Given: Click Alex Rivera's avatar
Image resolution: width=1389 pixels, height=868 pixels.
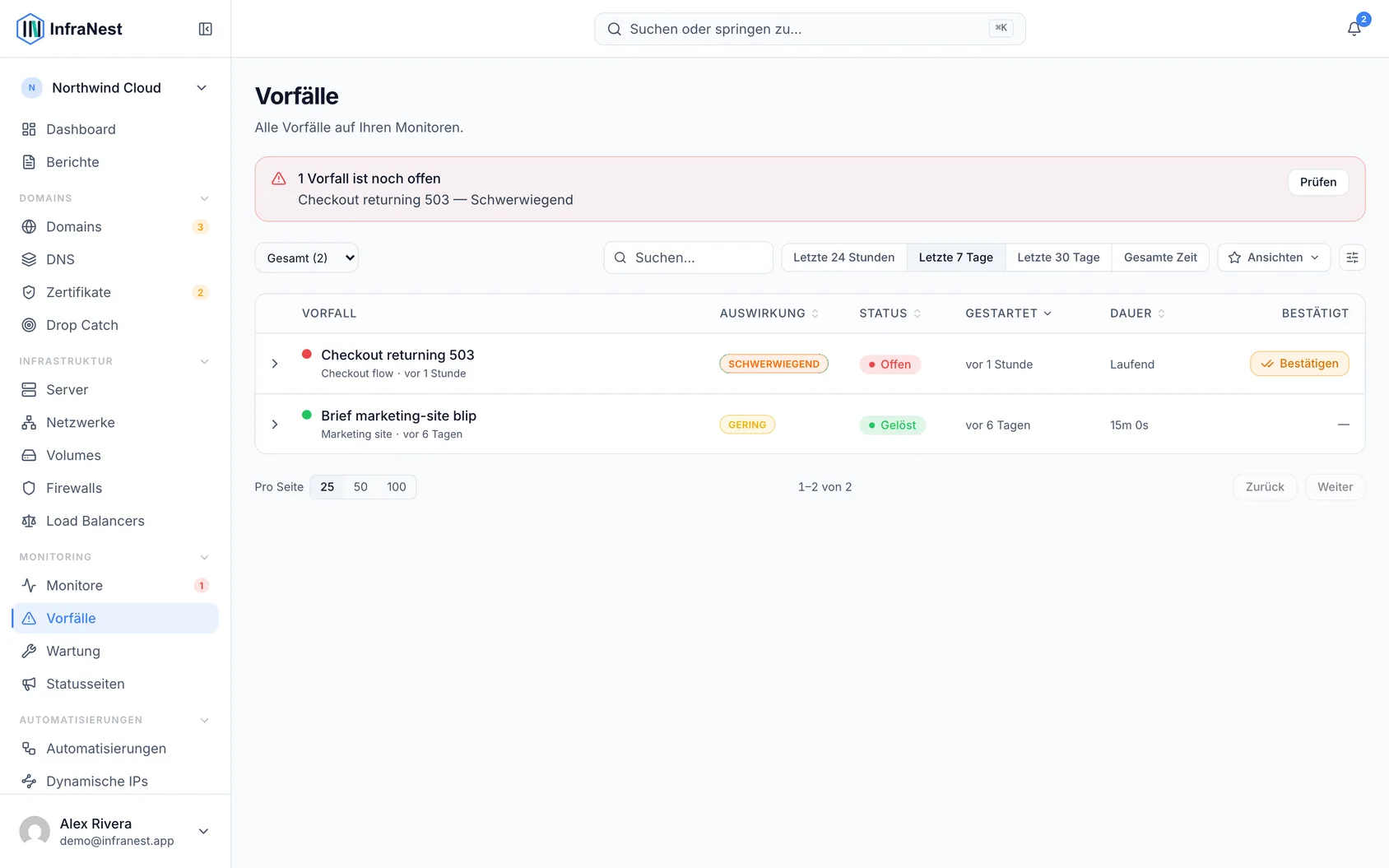Looking at the screenshot, I should pyautogui.click(x=35, y=831).
